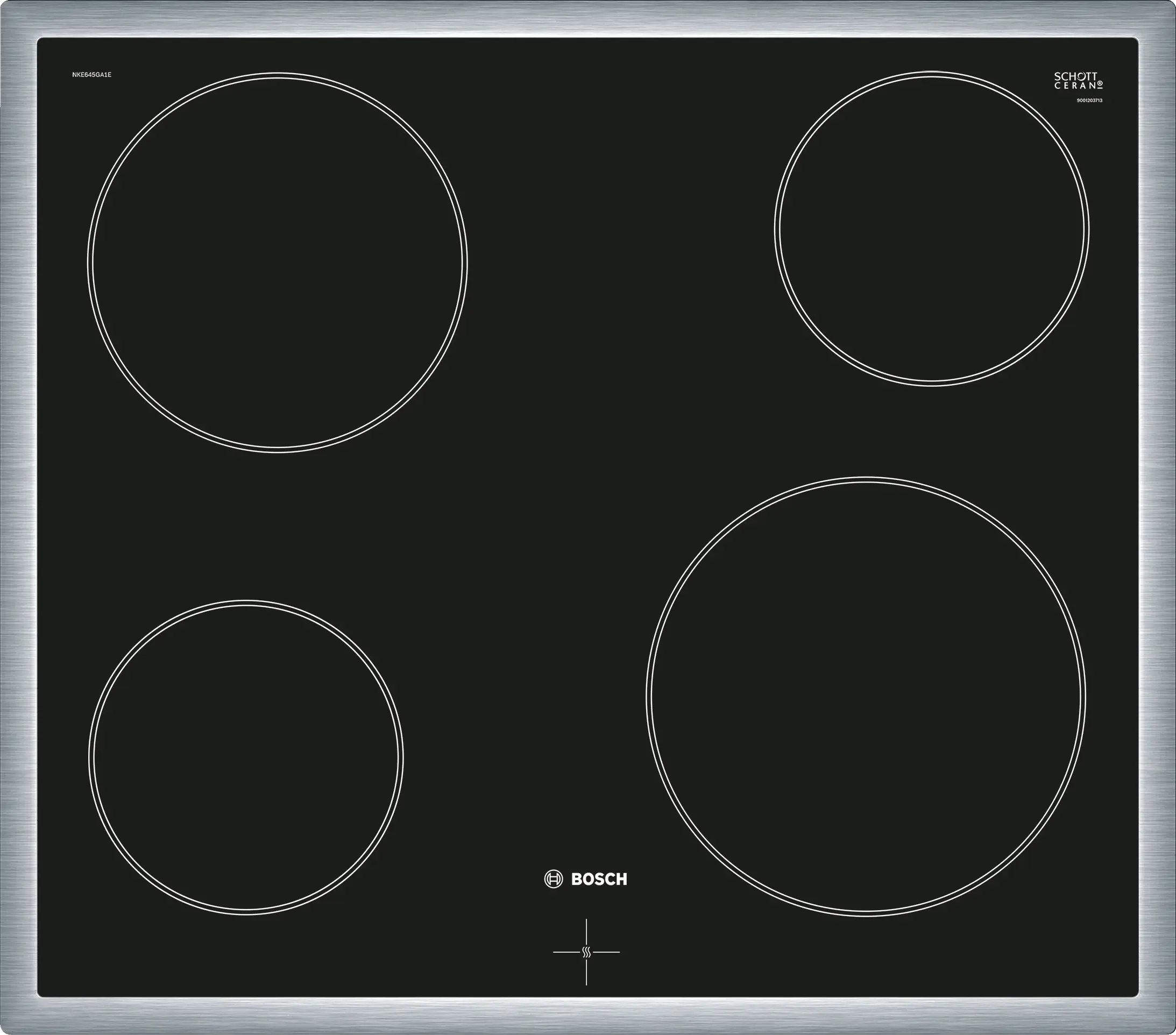This screenshot has height=1035, width=1176.
Task: Click the model number NKE645GA1E
Action: (x=91, y=75)
